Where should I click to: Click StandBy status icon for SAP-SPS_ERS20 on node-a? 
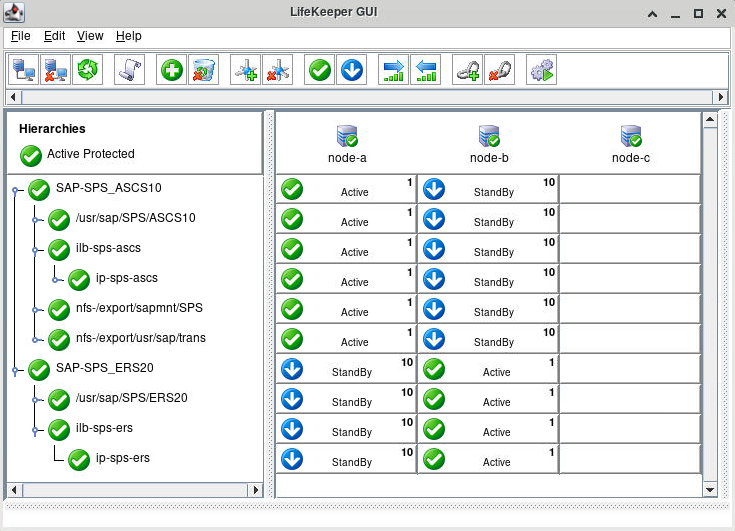(x=292, y=369)
